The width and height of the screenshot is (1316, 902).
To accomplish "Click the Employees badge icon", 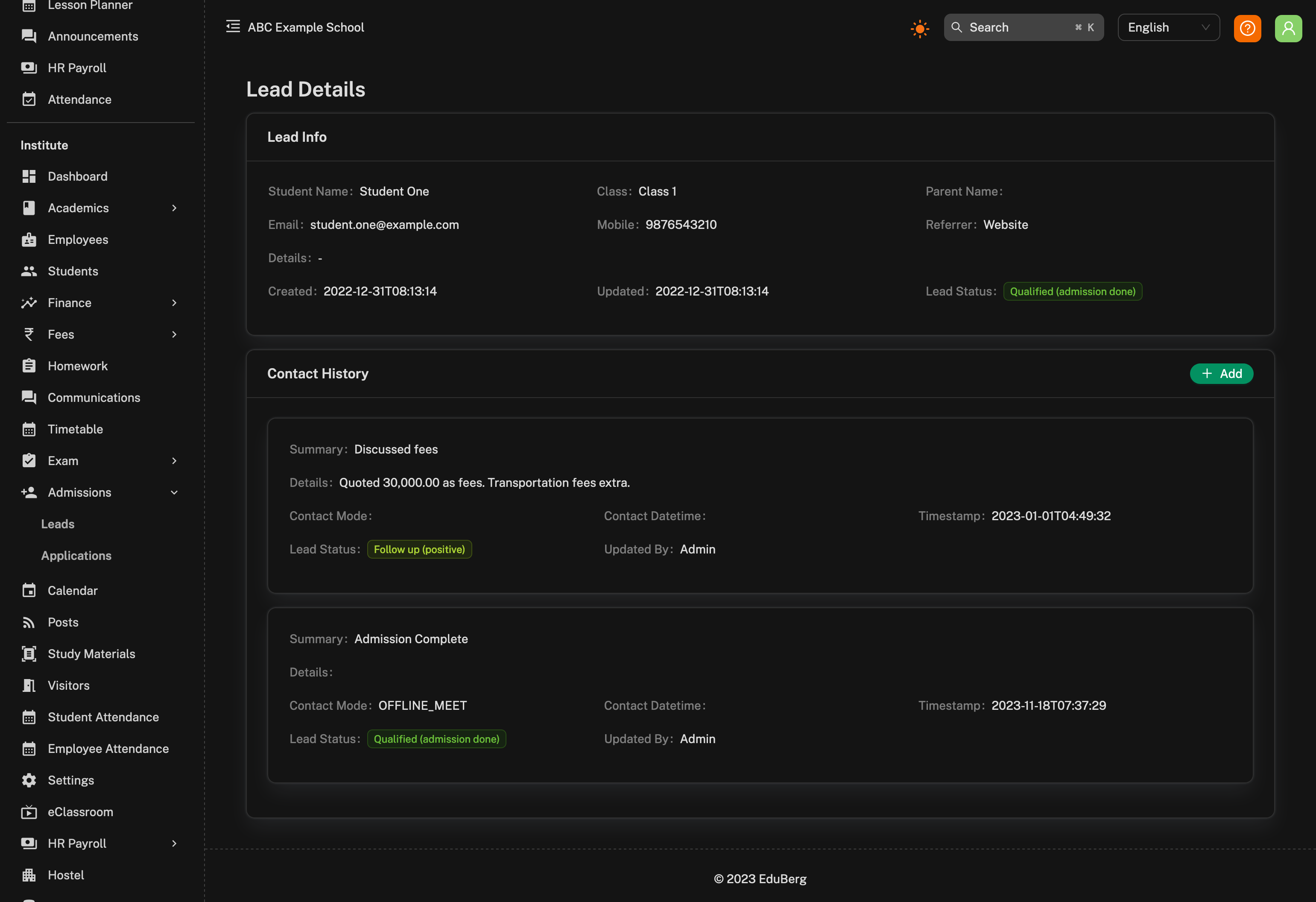I will pos(29,240).
